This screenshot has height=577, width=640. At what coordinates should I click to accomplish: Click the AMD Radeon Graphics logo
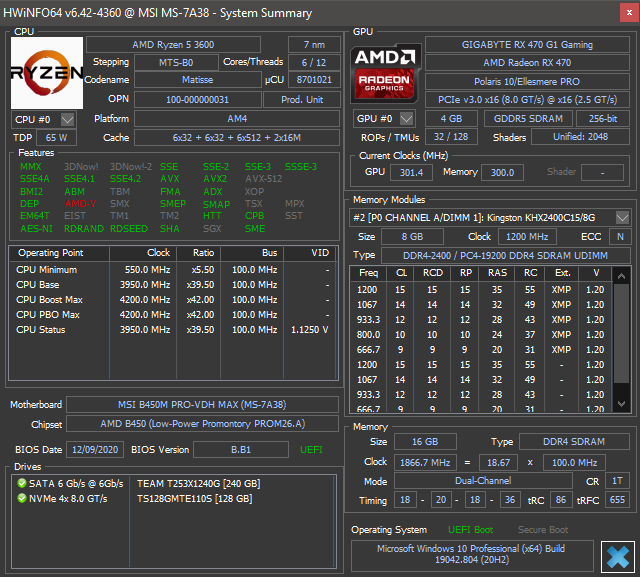[385, 73]
